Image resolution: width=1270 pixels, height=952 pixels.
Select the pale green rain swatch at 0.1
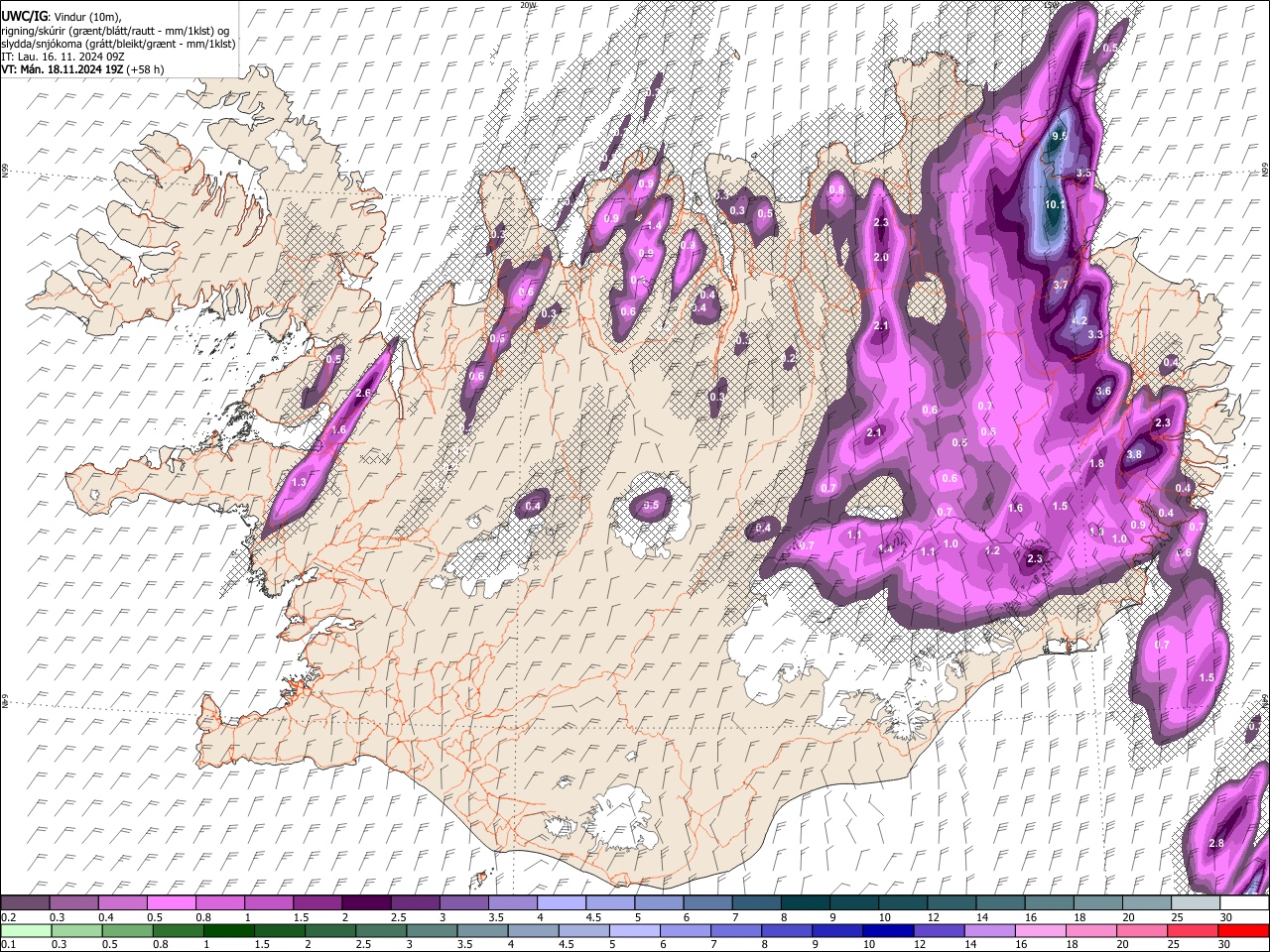(27, 930)
